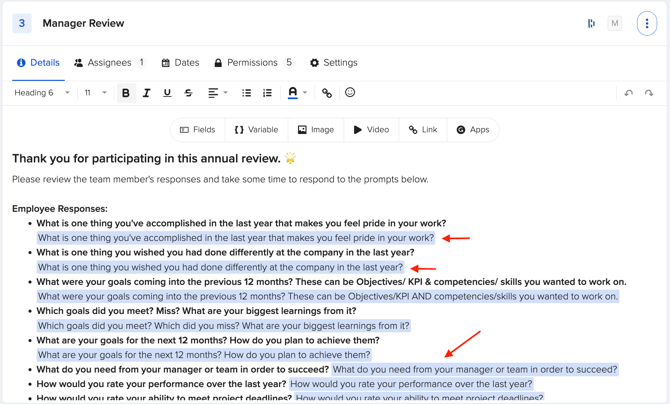Select highlighted variable 'need from your manager or team'
Viewport: 670px width, 404px height.
pos(475,369)
